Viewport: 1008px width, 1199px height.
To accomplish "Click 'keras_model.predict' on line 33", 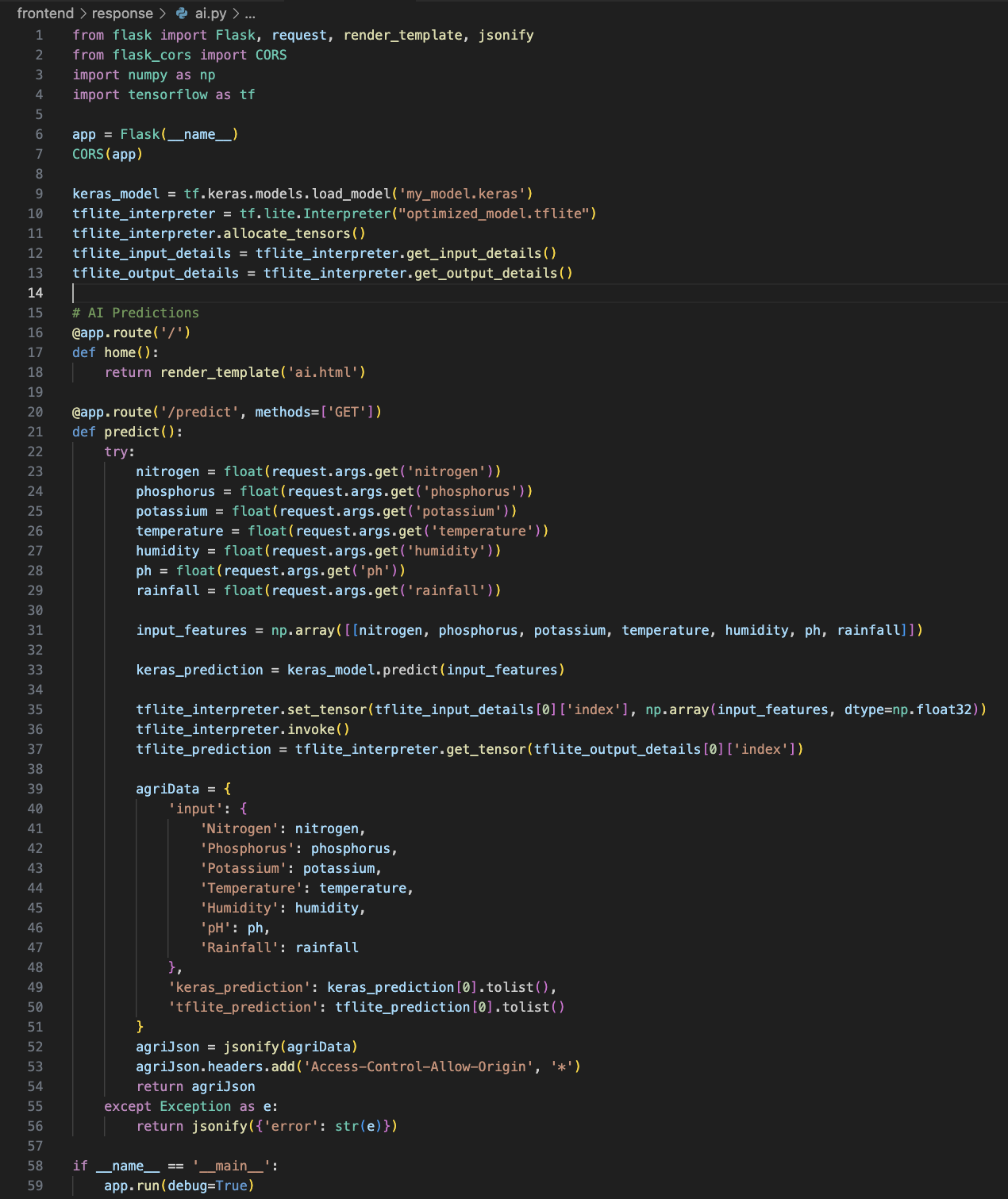I will (363, 670).
